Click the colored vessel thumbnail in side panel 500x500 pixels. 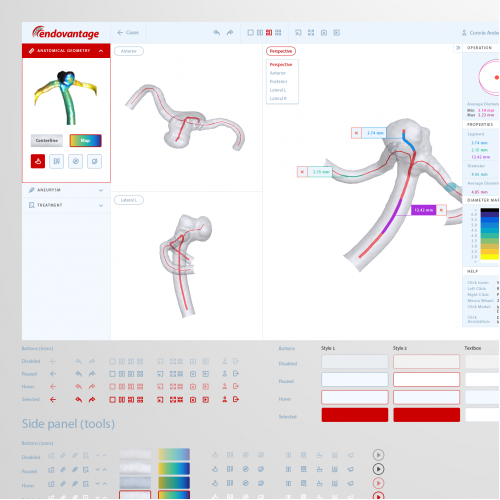[66, 97]
